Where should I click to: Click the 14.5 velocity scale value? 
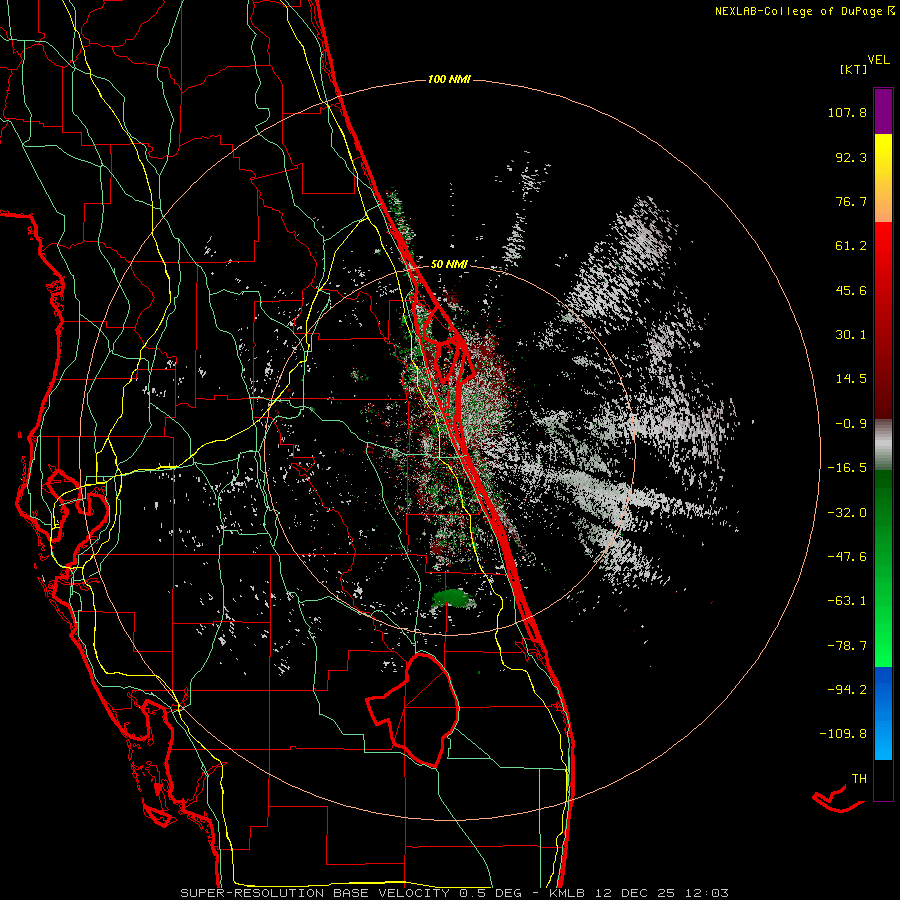851,379
